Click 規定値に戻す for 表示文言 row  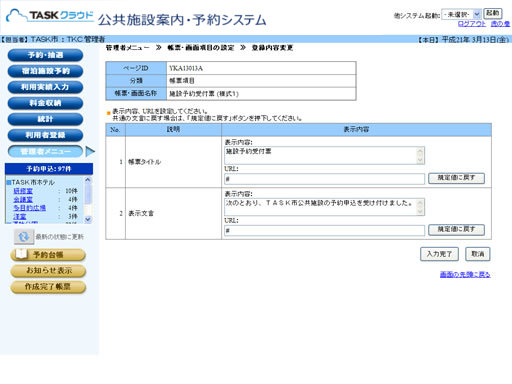[x=456, y=229]
